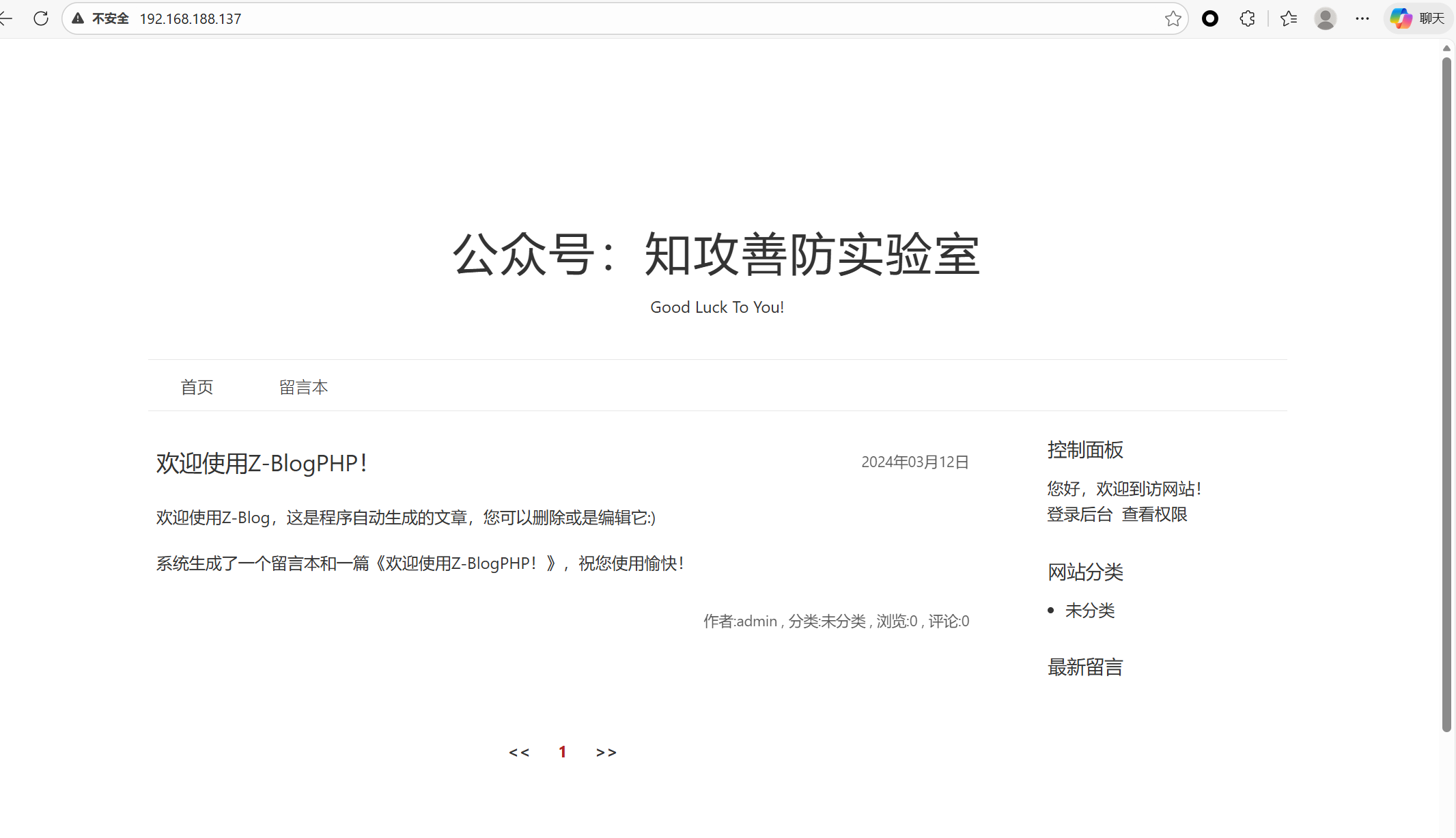Click the 查看权限 link
This screenshot has height=838, width=1456.
[1154, 514]
